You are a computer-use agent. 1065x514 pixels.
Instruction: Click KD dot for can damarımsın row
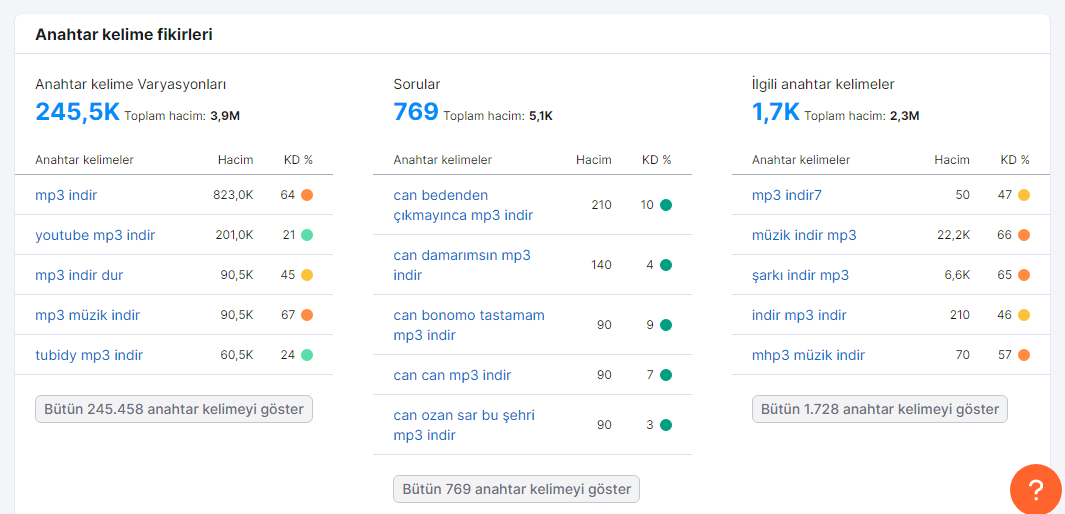[666, 265]
